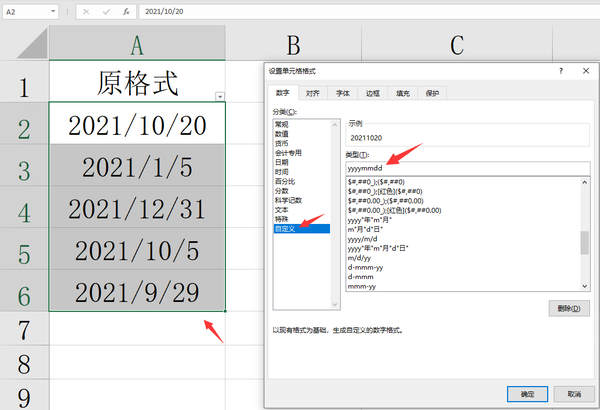This screenshot has height=410, width=600.
Task: Click the formula bar showing 2021/10/20
Action: tap(369, 11)
